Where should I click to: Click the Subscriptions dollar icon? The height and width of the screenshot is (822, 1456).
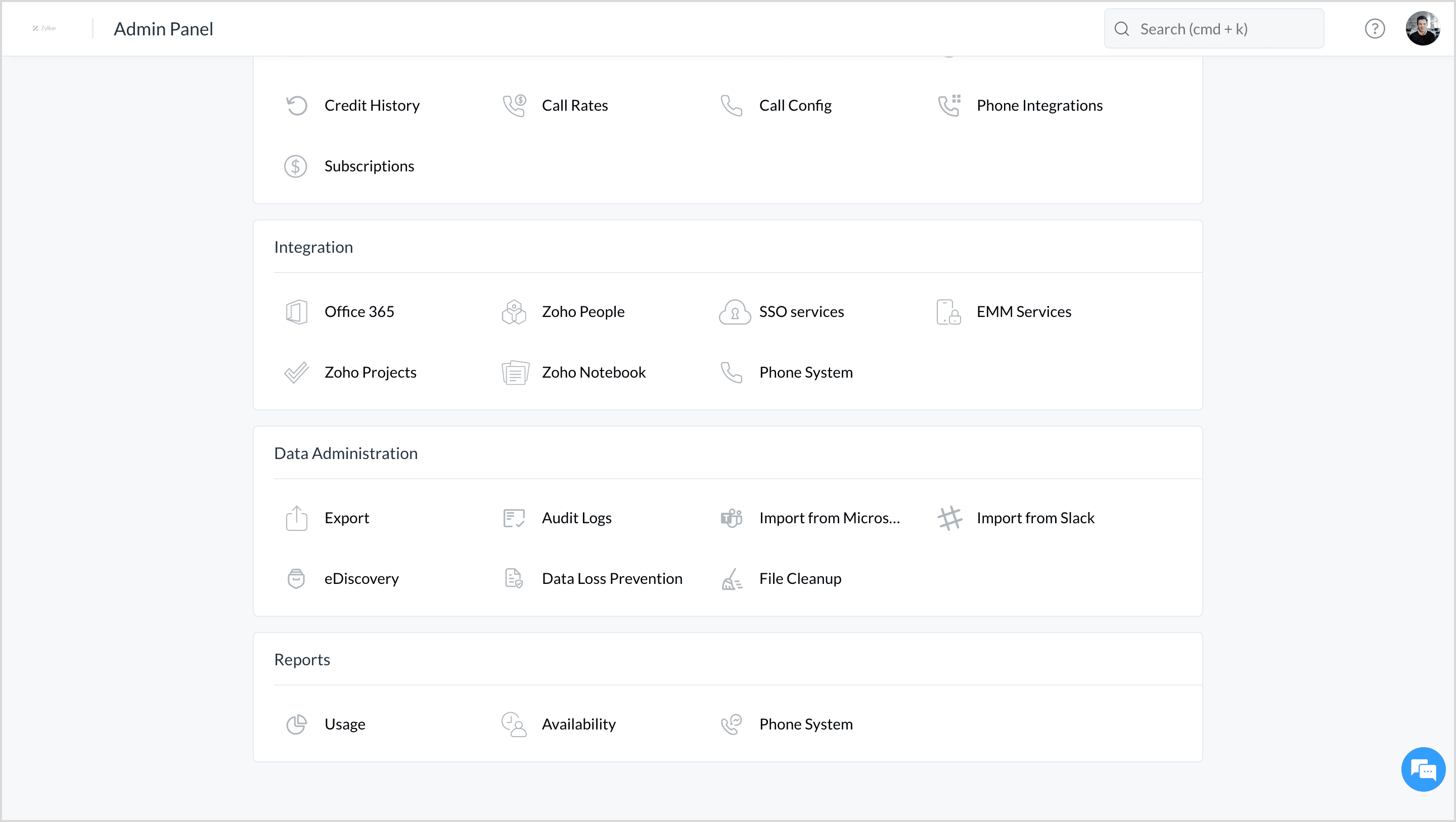point(296,166)
